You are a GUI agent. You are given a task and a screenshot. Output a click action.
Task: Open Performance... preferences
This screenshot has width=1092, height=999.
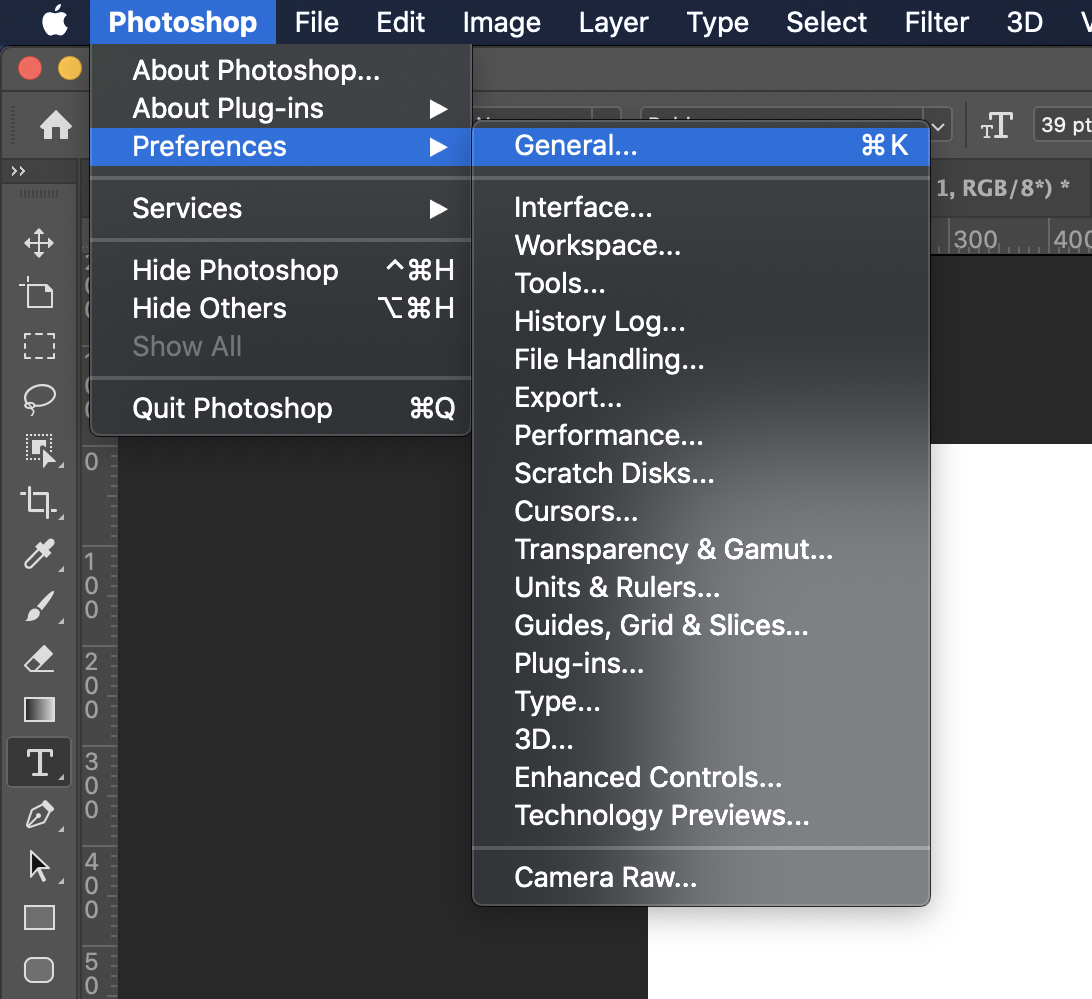[701, 435]
